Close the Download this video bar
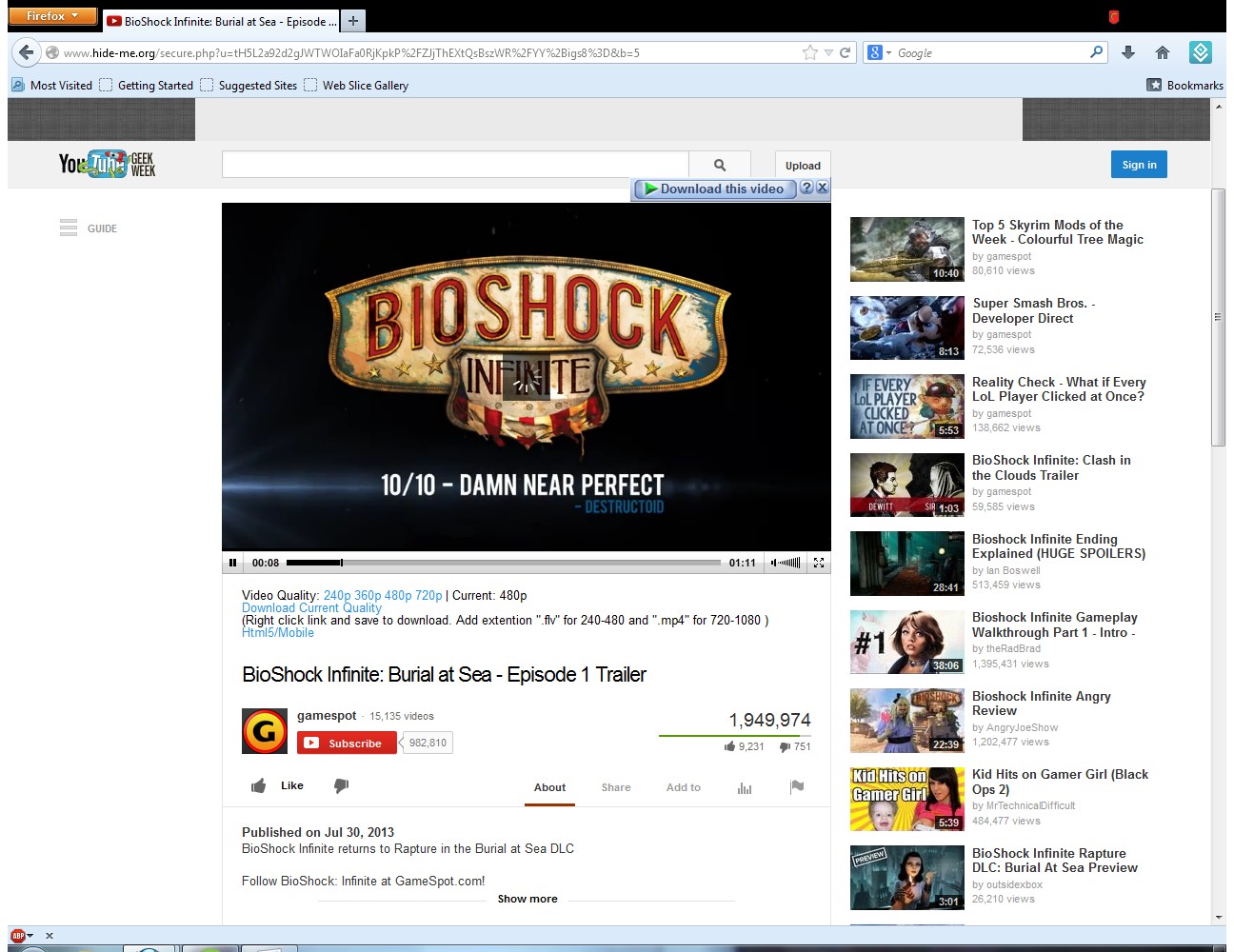Viewport: 1234px width, 952px height. 822,188
